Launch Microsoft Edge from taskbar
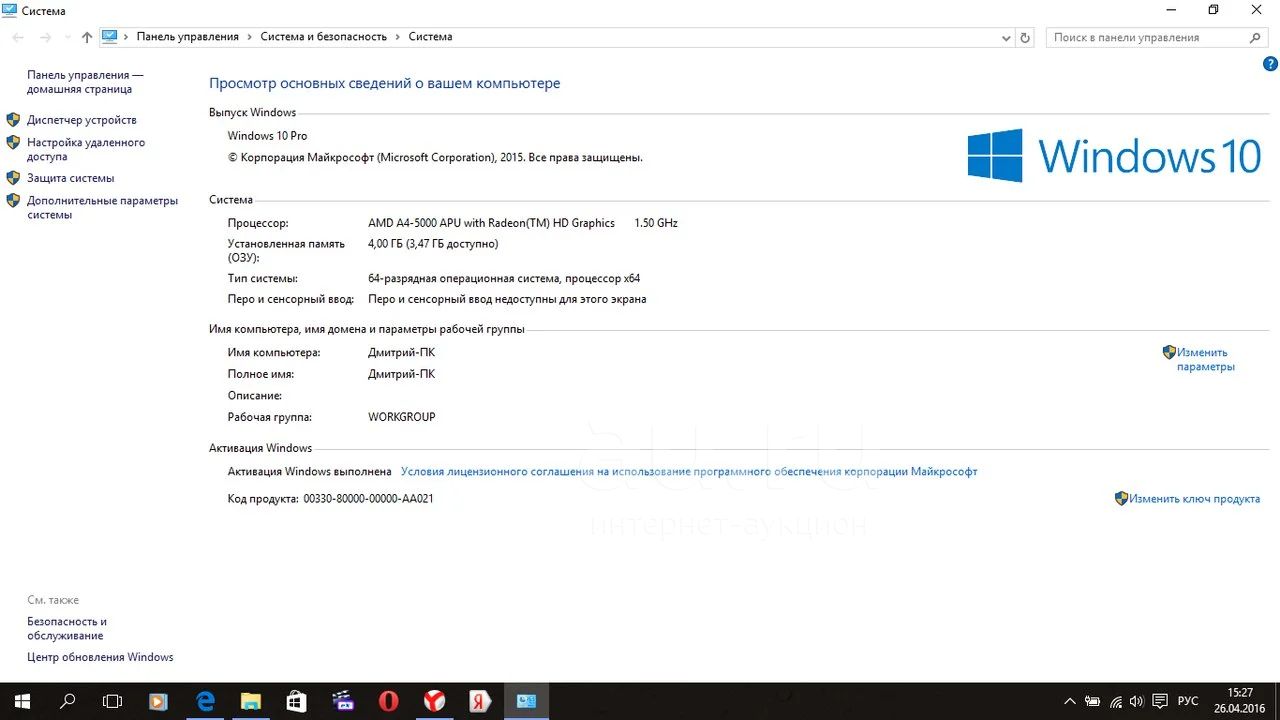 click(x=205, y=701)
